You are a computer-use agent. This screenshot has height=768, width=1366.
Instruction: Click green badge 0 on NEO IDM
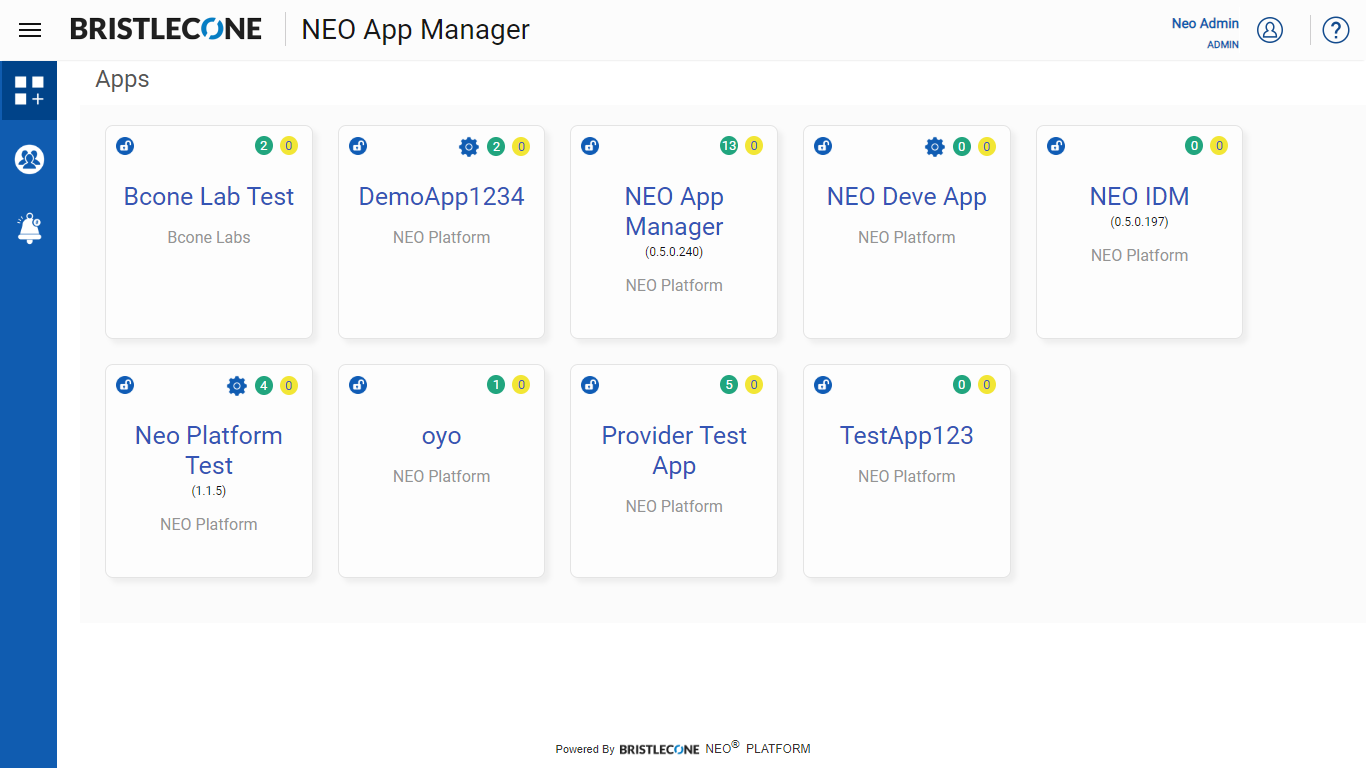point(1194,146)
